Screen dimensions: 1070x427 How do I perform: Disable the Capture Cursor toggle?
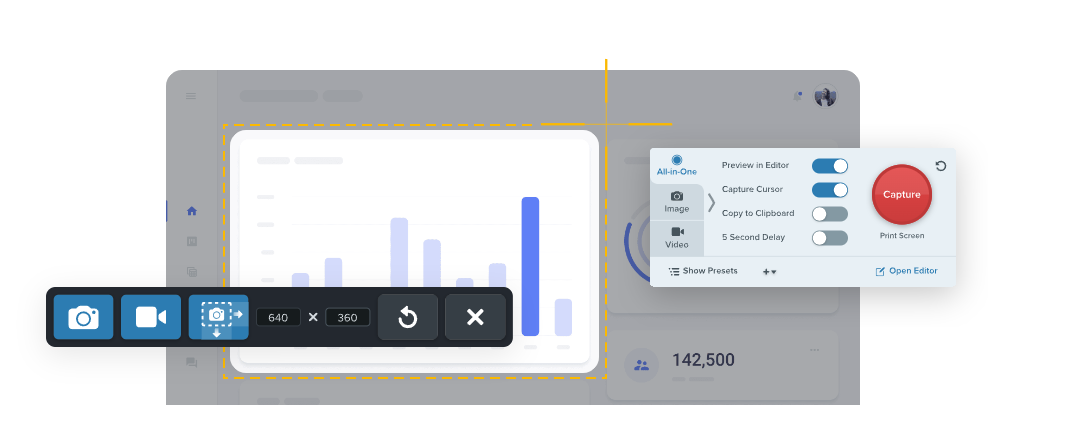pos(829,190)
